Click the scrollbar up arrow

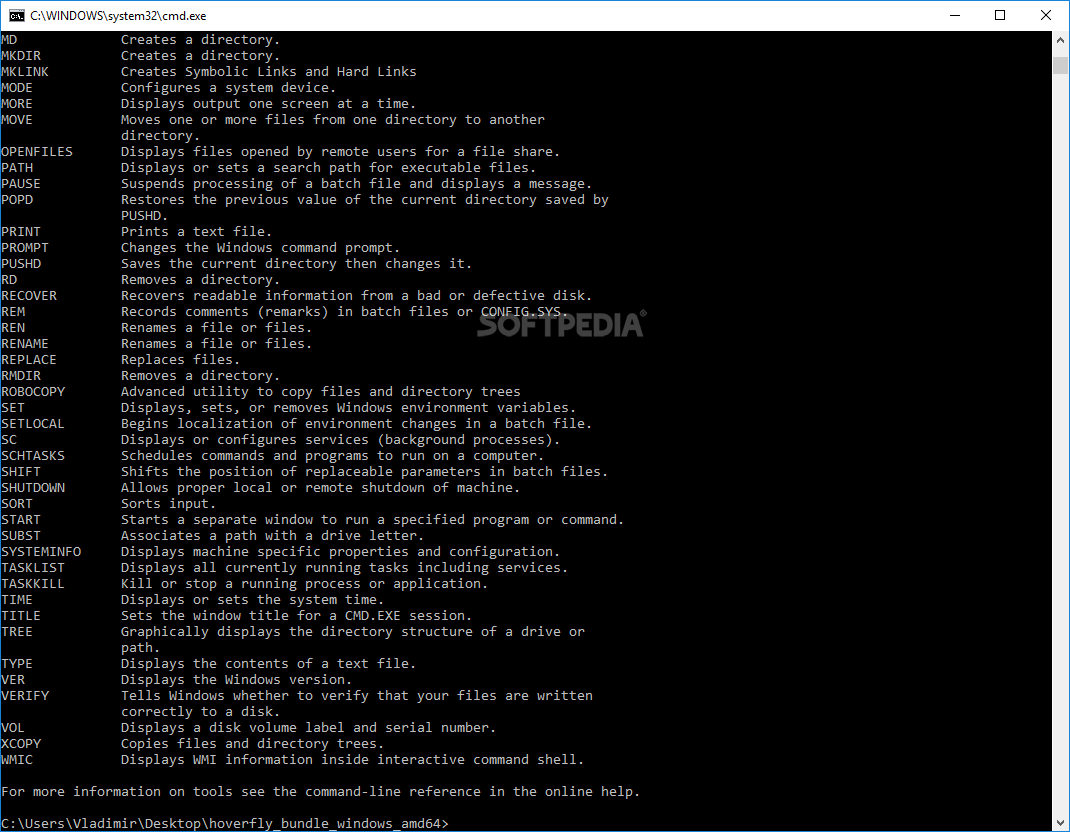coord(1060,40)
